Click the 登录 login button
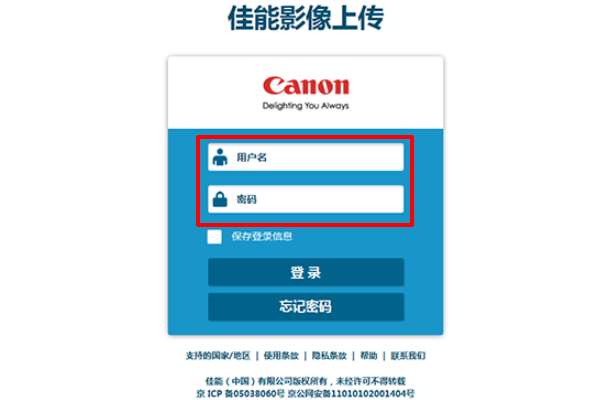 306,272
